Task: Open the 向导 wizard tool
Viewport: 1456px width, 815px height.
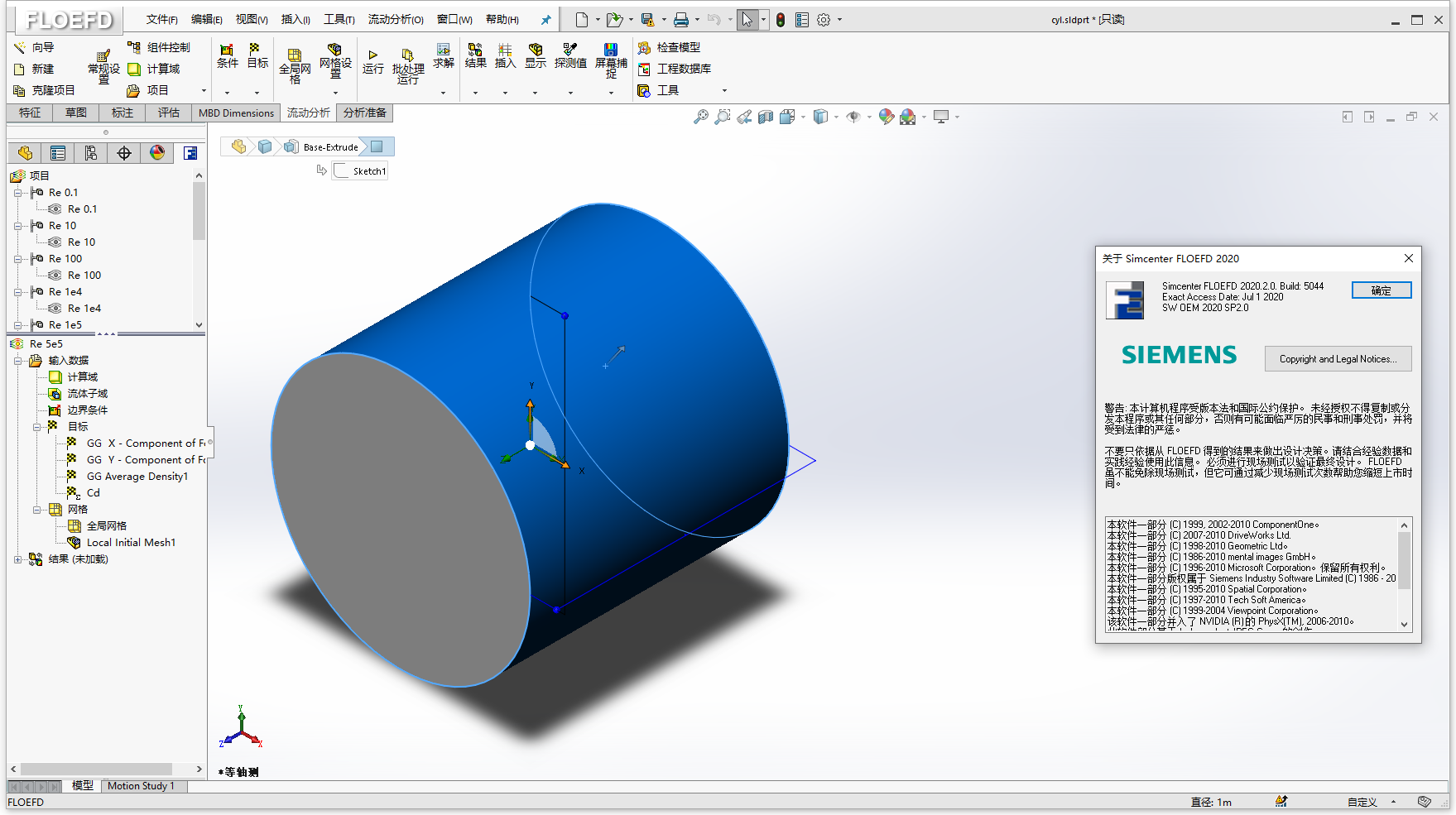Action: (x=33, y=48)
